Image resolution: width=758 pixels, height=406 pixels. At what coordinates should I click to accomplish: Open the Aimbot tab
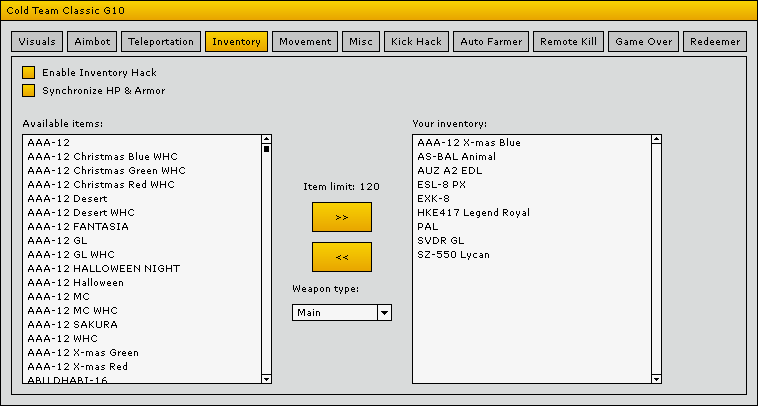coord(92,42)
